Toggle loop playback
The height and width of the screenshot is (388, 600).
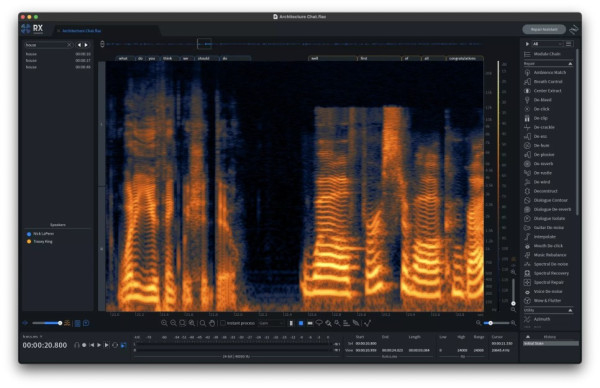coord(115,345)
